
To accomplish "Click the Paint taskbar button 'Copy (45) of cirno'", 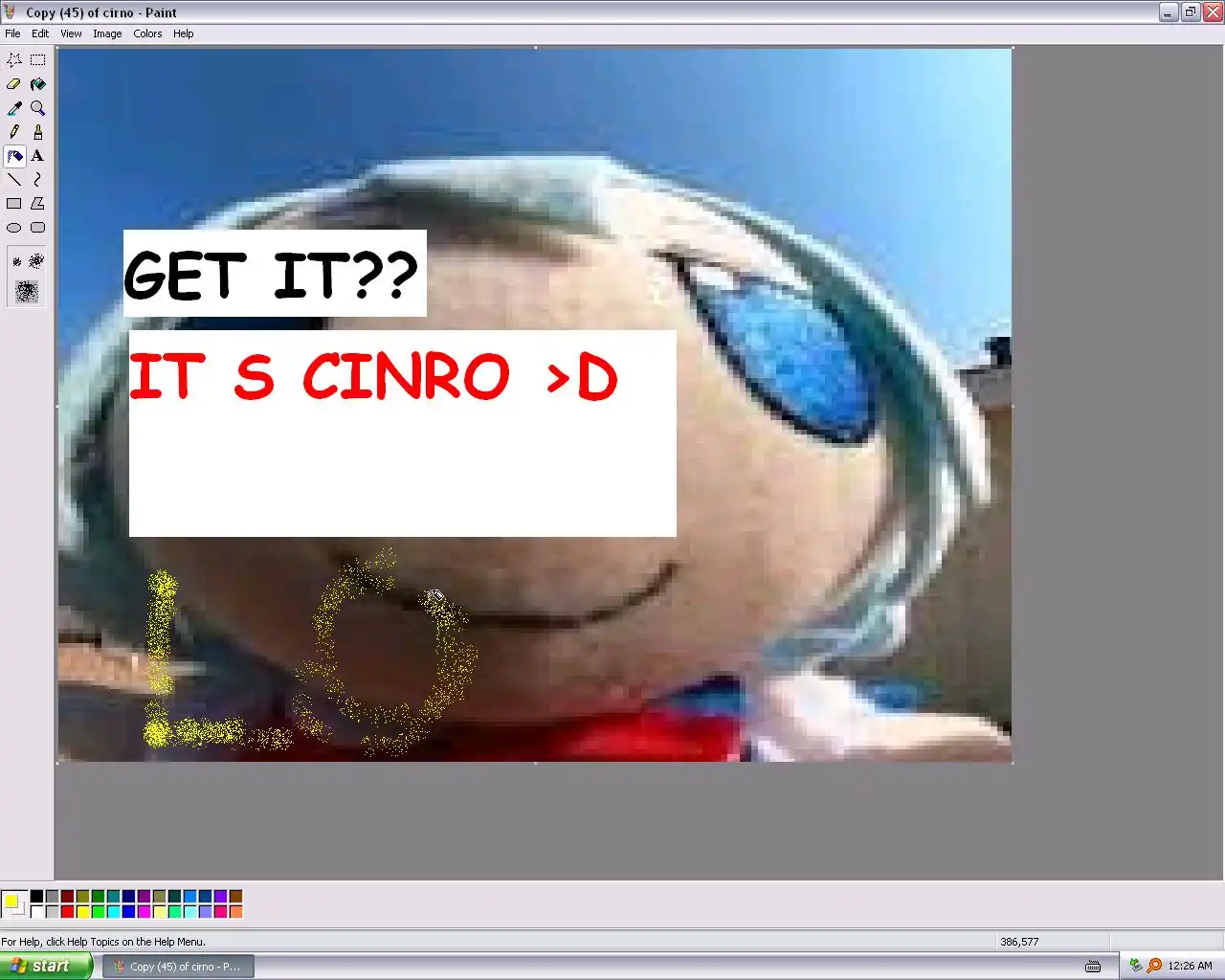I will coord(179,967).
